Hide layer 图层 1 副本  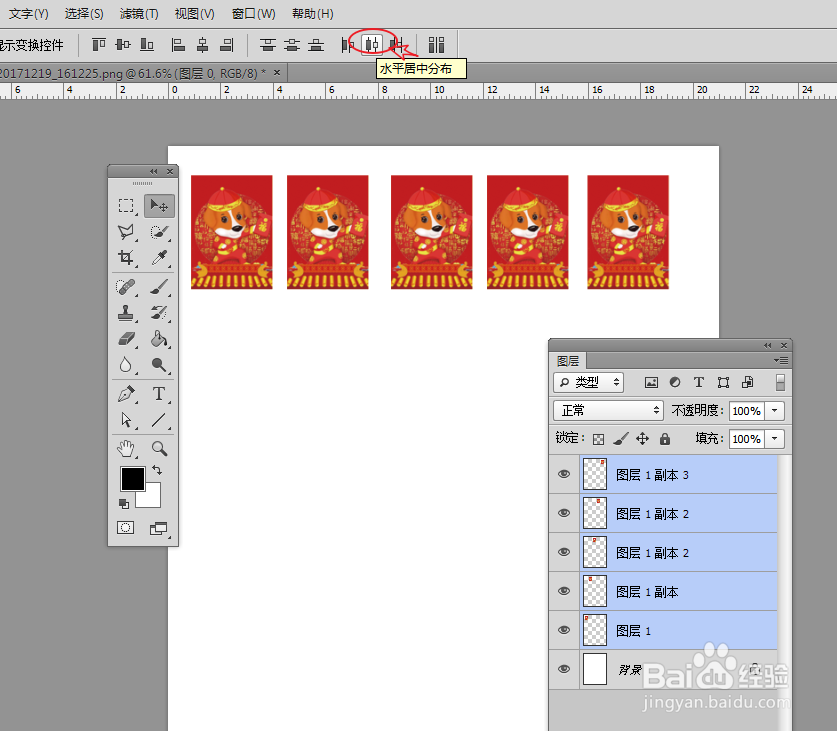point(564,591)
